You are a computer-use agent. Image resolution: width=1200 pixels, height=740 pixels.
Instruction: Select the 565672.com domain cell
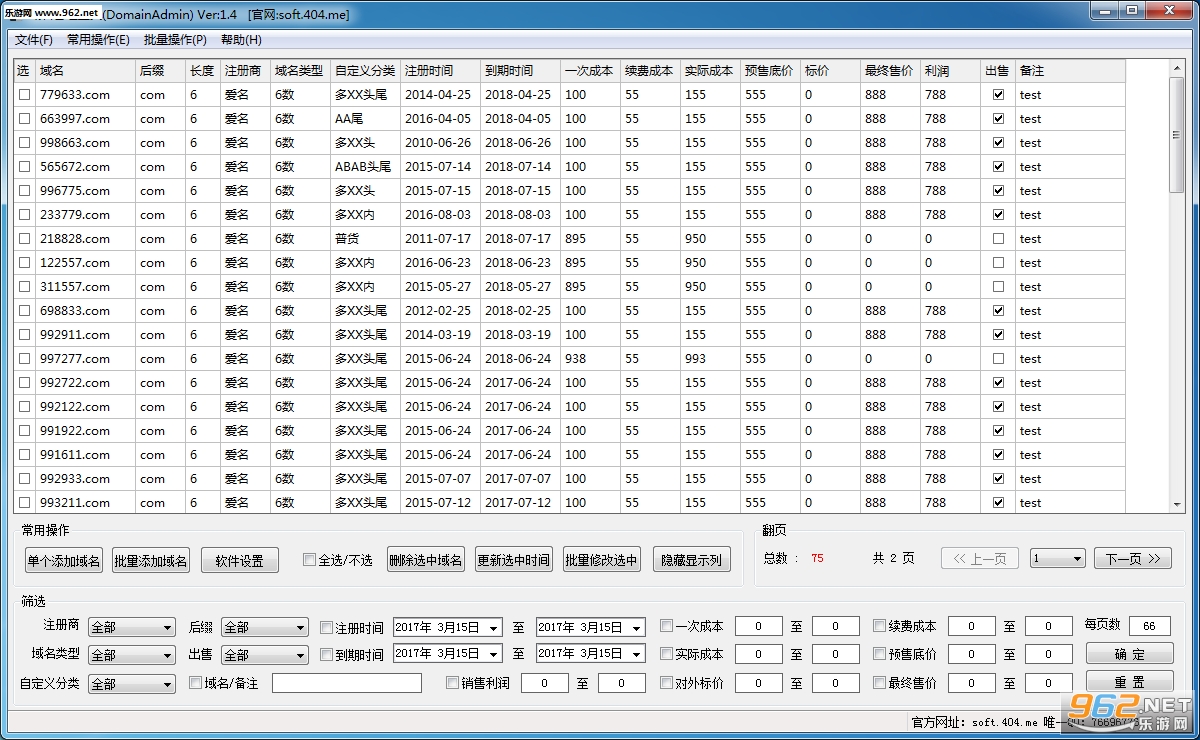pyautogui.click(x=85, y=167)
